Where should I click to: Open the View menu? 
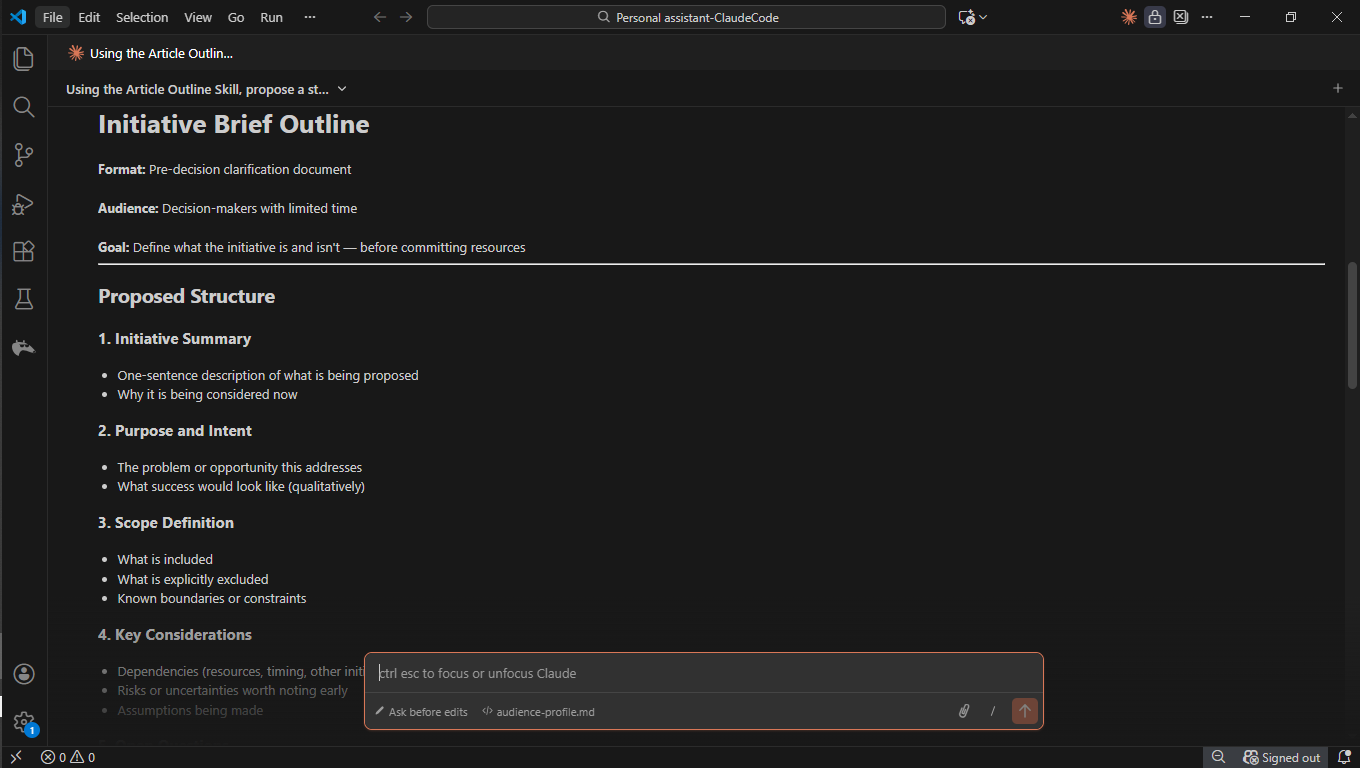click(198, 17)
